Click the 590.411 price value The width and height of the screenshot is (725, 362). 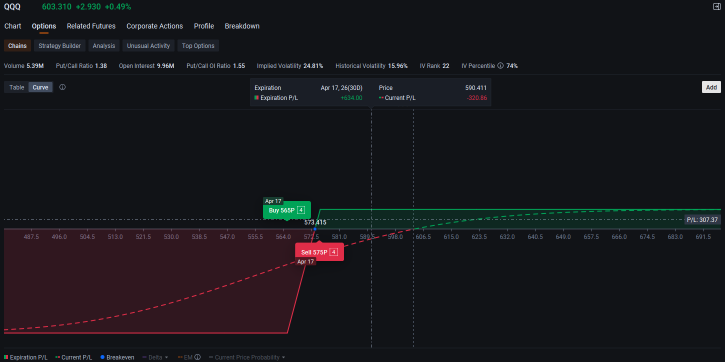(x=476, y=87)
